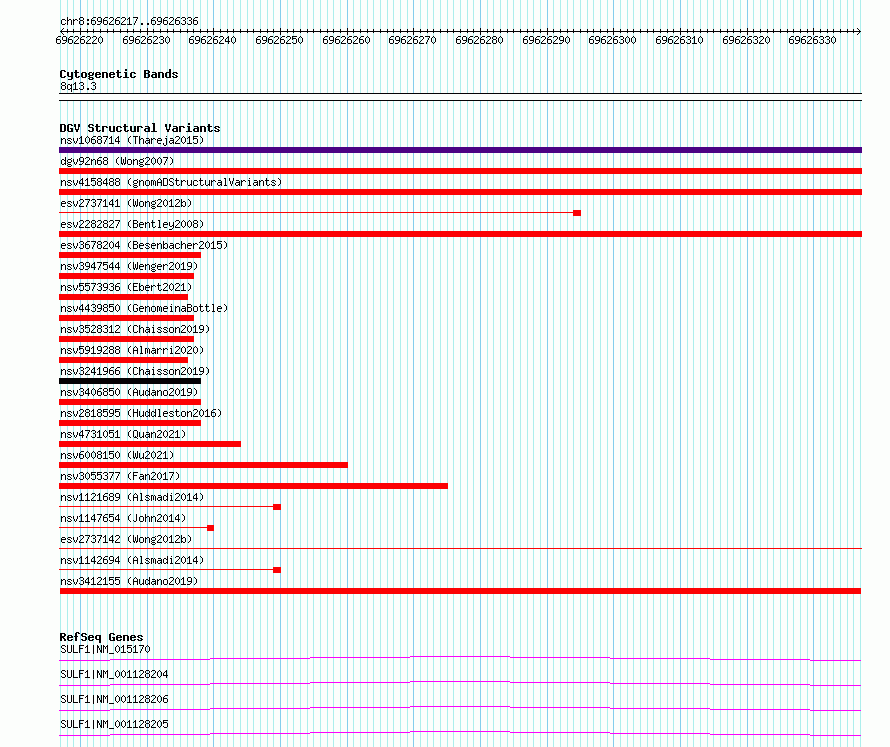Viewport: 890px width, 747px height.
Task: Select the nsv3947544 (Wenger2019) label
Action: click(x=129, y=266)
